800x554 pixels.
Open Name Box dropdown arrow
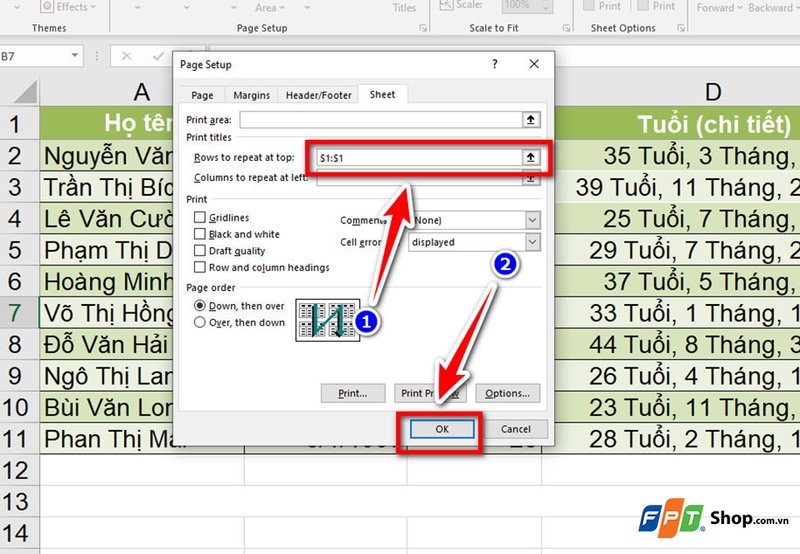pos(74,56)
